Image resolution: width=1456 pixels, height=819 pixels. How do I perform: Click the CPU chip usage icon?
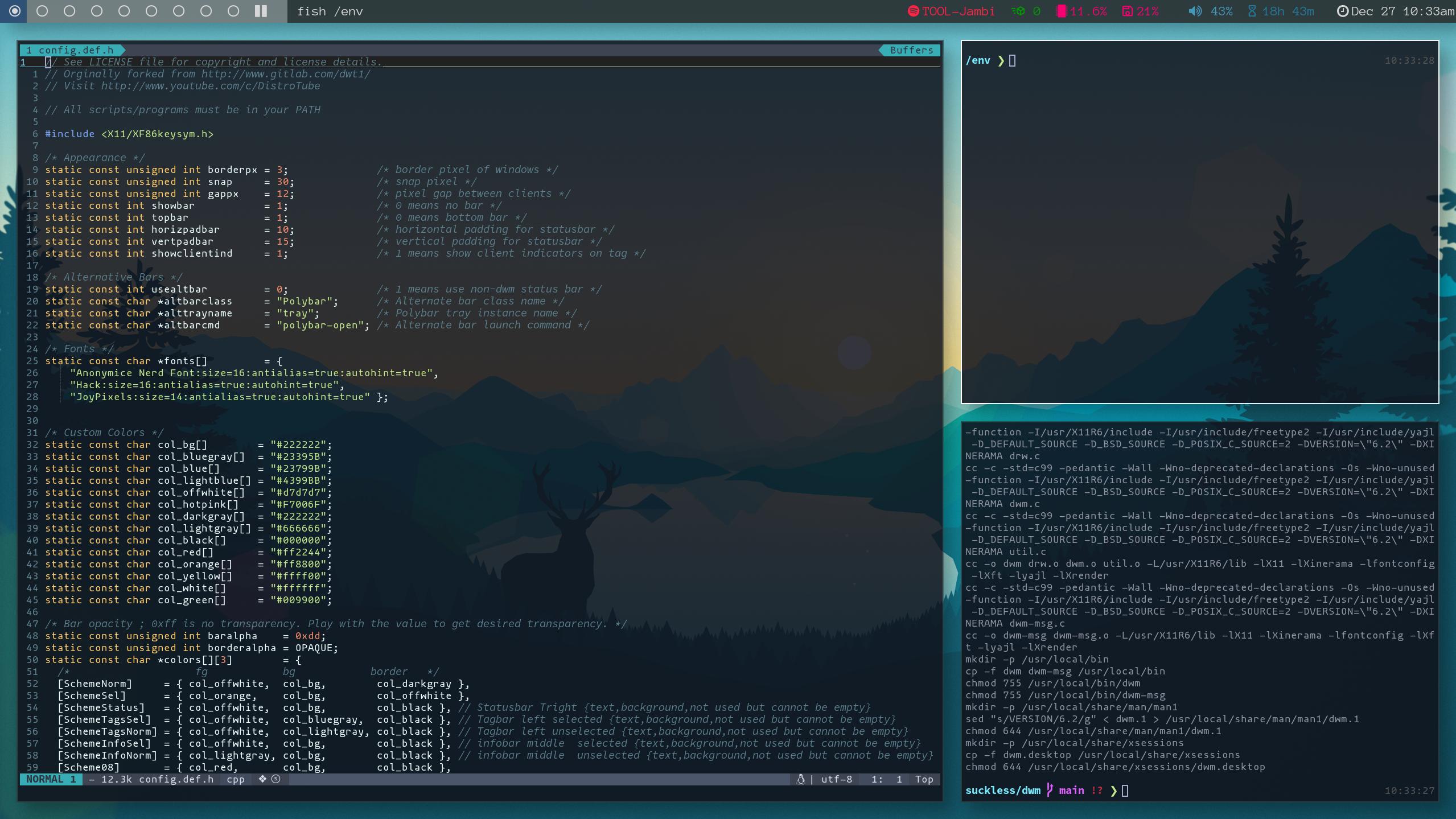coord(1061,11)
